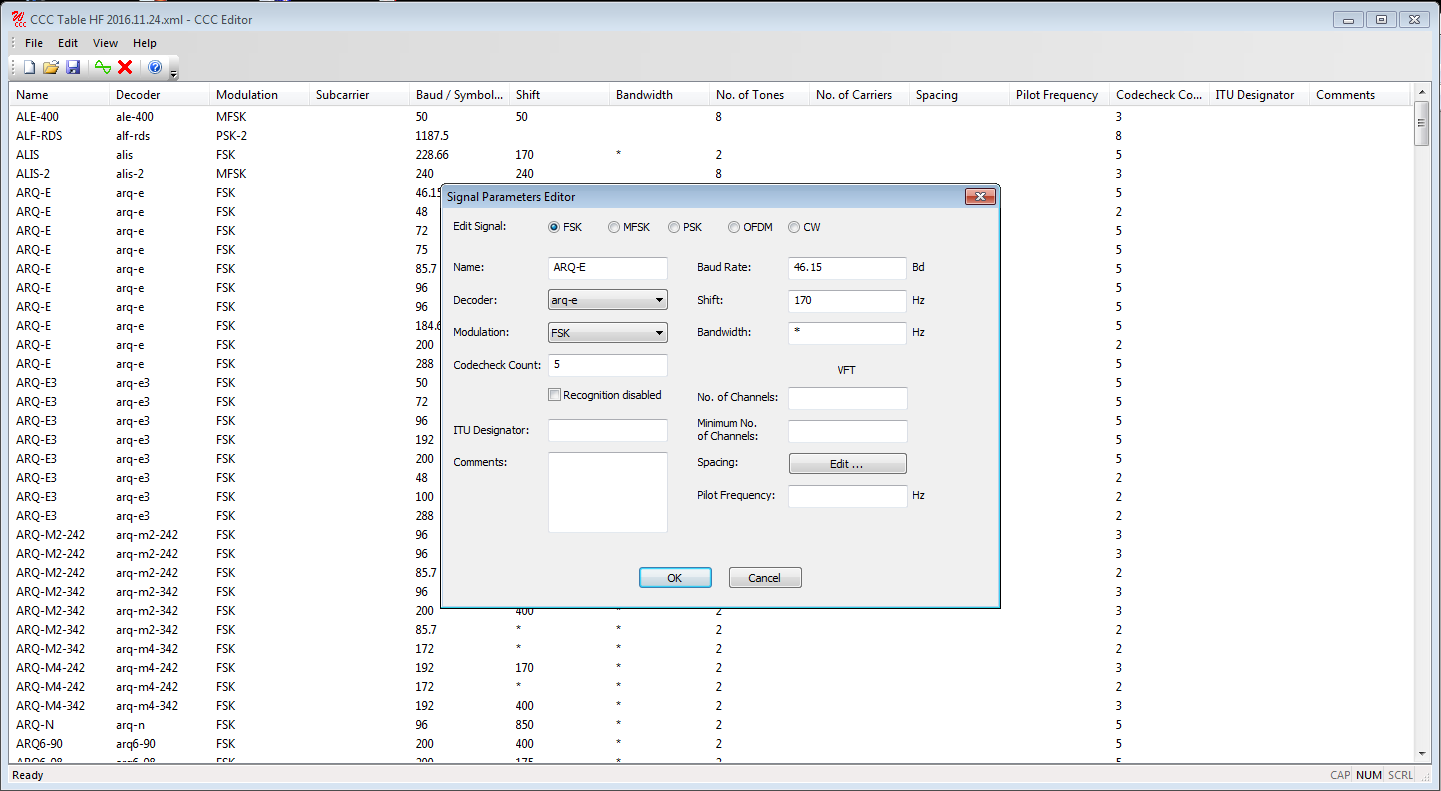1441x791 pixels.
Task: Click the 1187.5 baud value cell
Action: (x=432, y=136)
